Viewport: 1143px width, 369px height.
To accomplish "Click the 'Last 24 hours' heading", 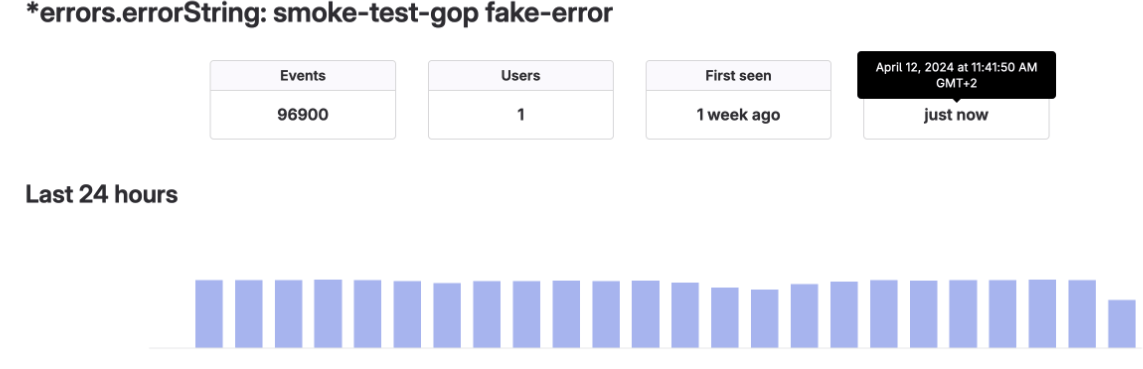I will tap(101, 195).
